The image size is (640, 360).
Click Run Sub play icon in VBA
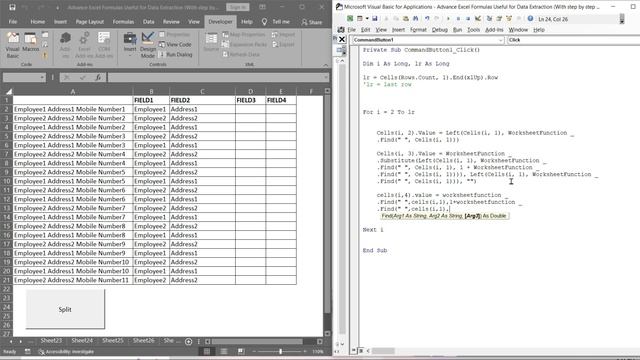tap(448, 19)
